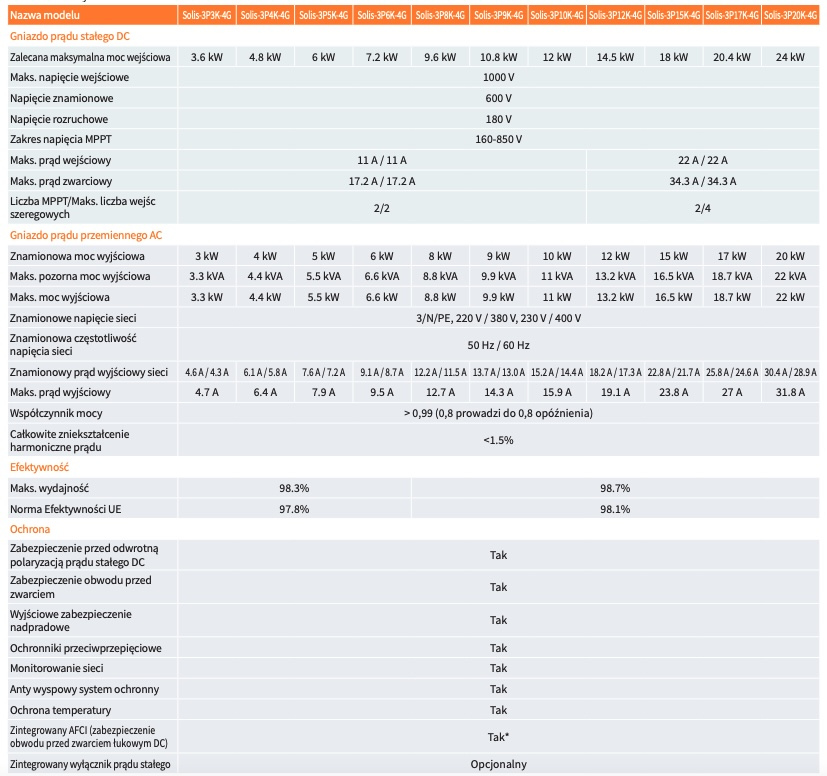Click the 'Zintegrowany wyłącznik prądu stałego' row label
The image size is (827, 776).
coord(90,764)
